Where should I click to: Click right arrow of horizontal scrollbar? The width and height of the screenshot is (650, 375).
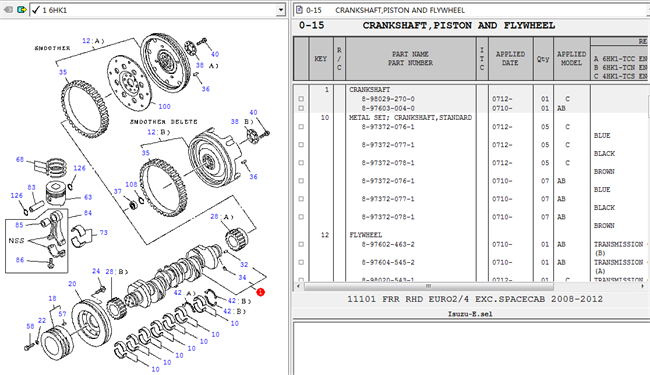tap(643, 286)
